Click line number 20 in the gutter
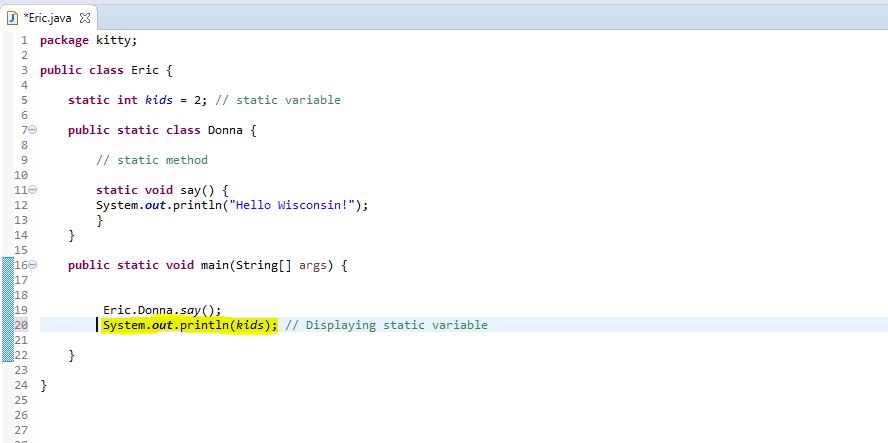This screenshot has width=888, height=443. (x=21, y=325)
